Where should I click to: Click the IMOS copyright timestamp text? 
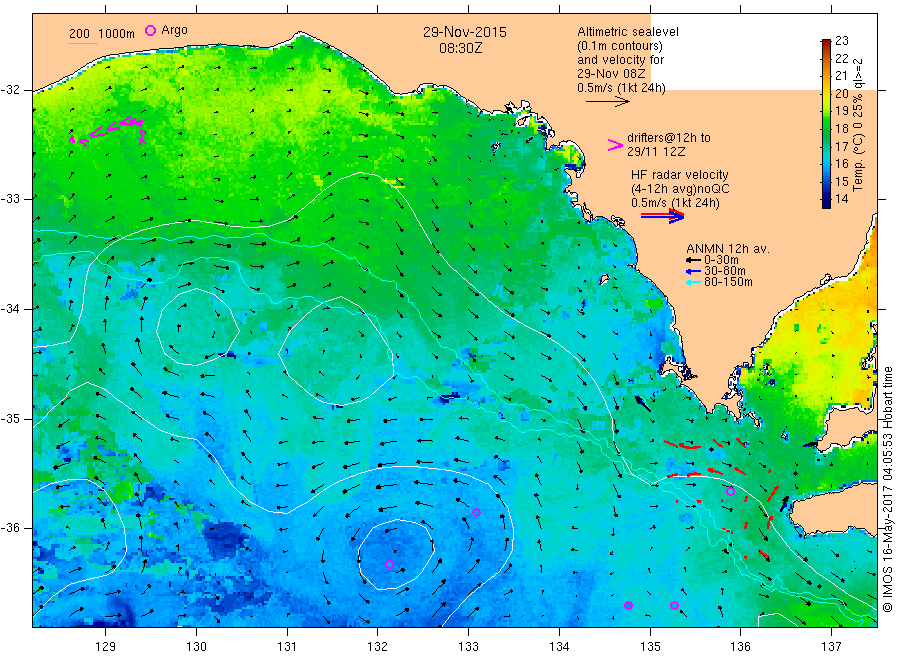(x=887, y=489)
